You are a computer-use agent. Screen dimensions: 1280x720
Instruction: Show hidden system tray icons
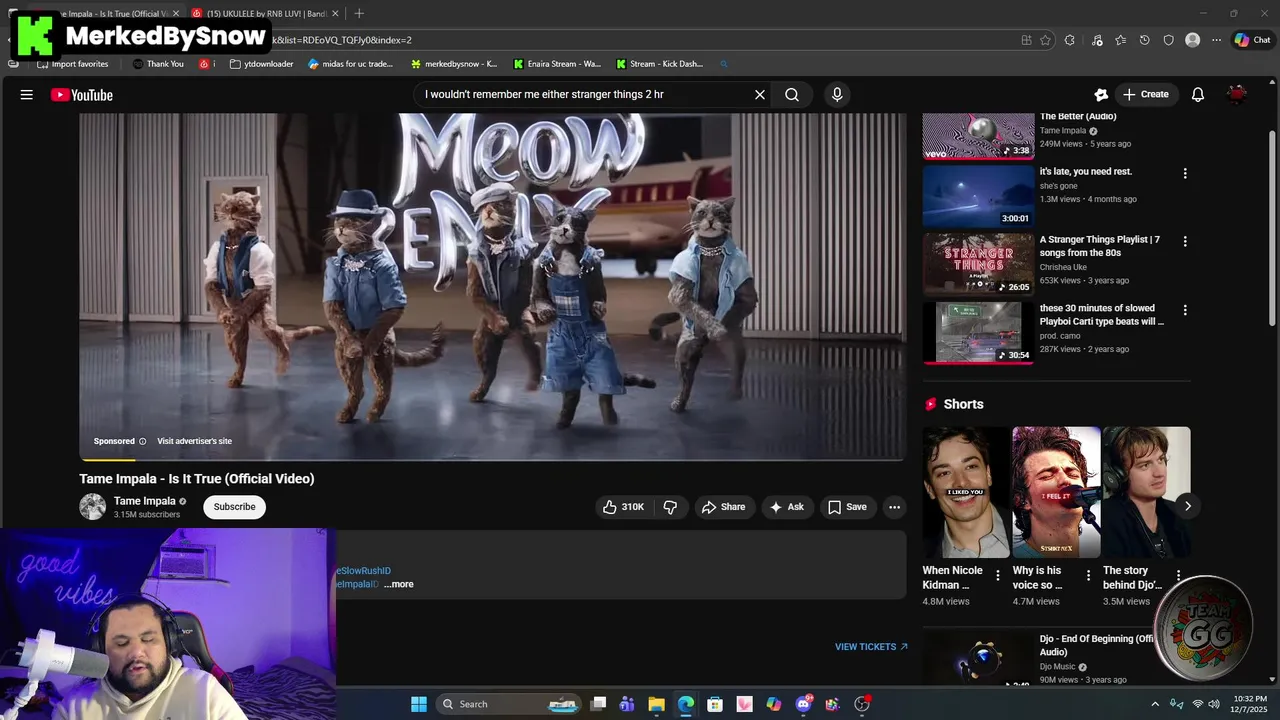coord(1155,704)
